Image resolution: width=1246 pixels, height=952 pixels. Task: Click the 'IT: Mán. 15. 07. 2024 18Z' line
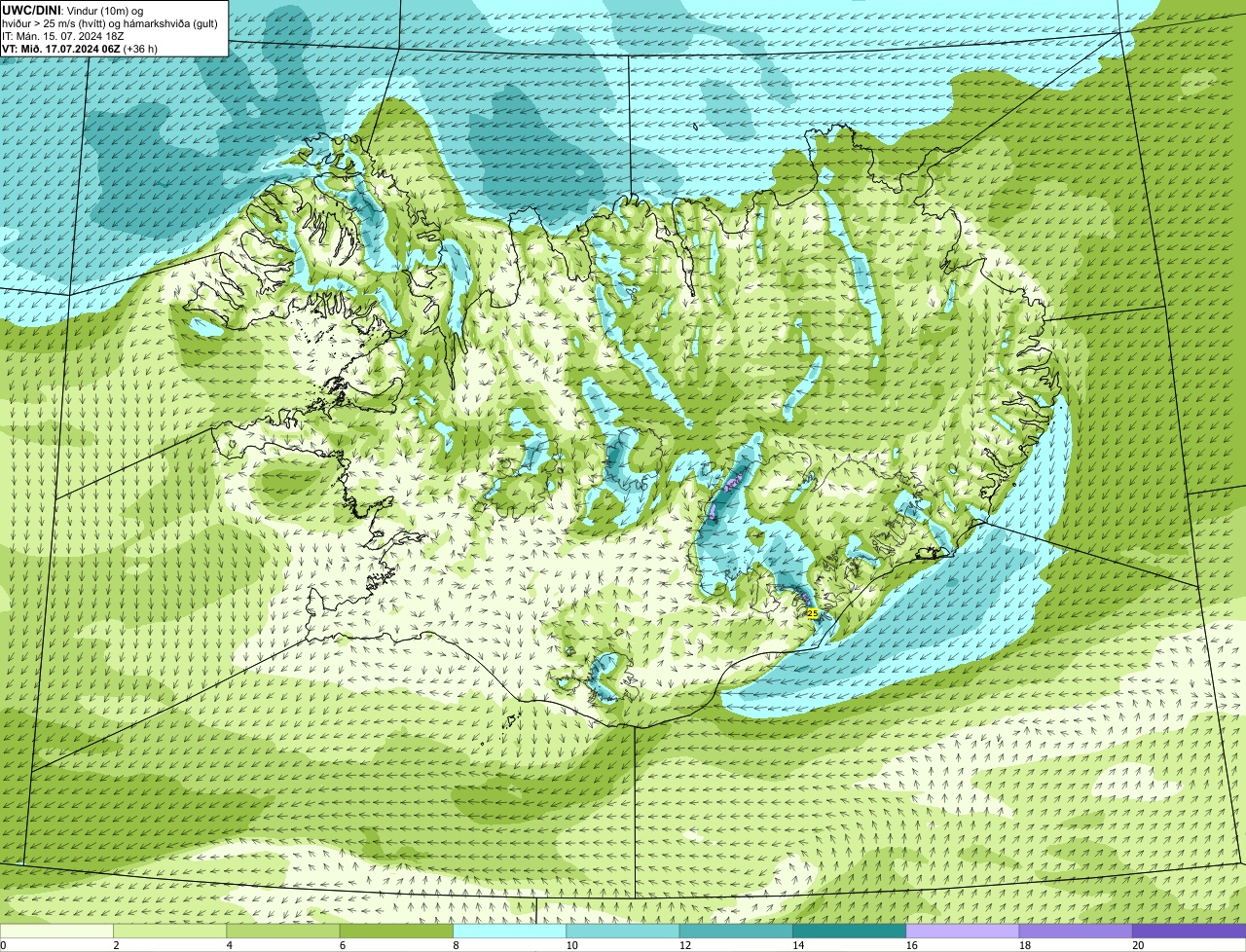pyautogui.click(x=63, y=35)
